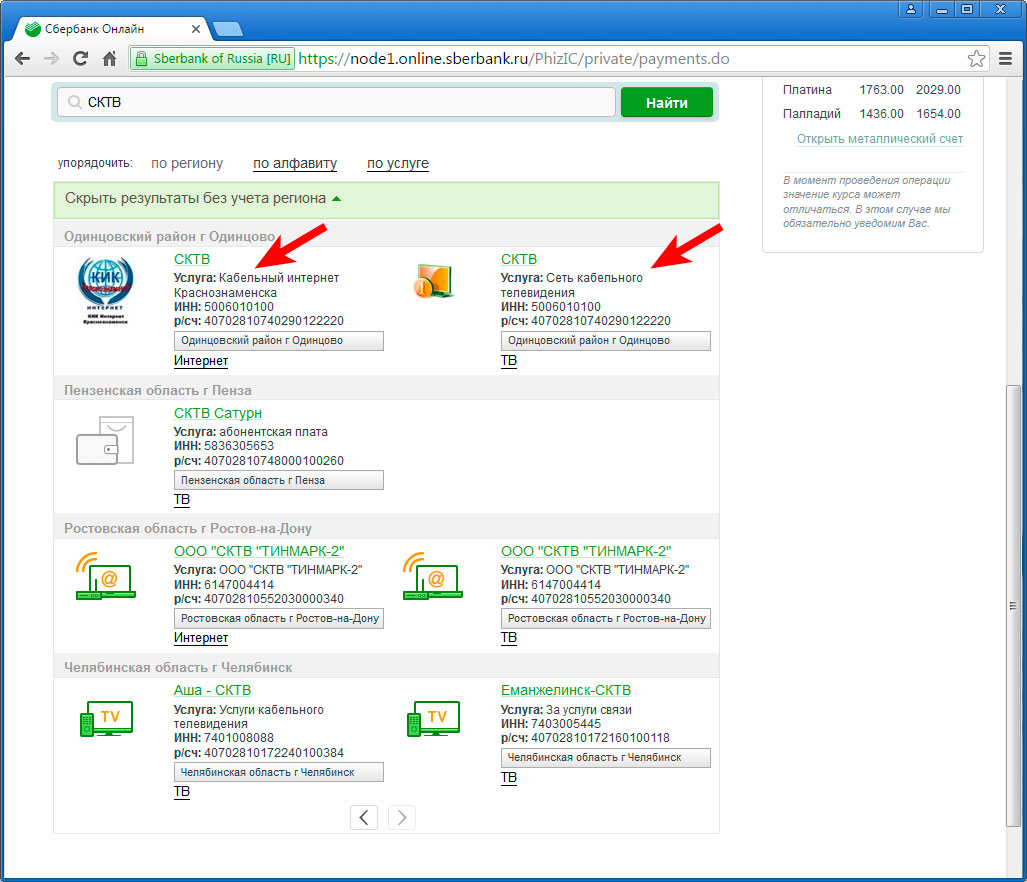Screen dimensions: 1027x882
Task: Click Челябинск region tag under Еманжелинск-СКТВ
Action: coord(605,758)
